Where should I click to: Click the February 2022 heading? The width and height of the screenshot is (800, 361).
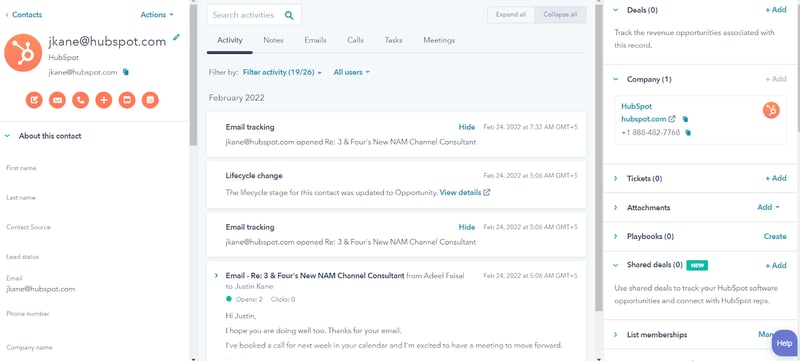click(x=237, y=98)
